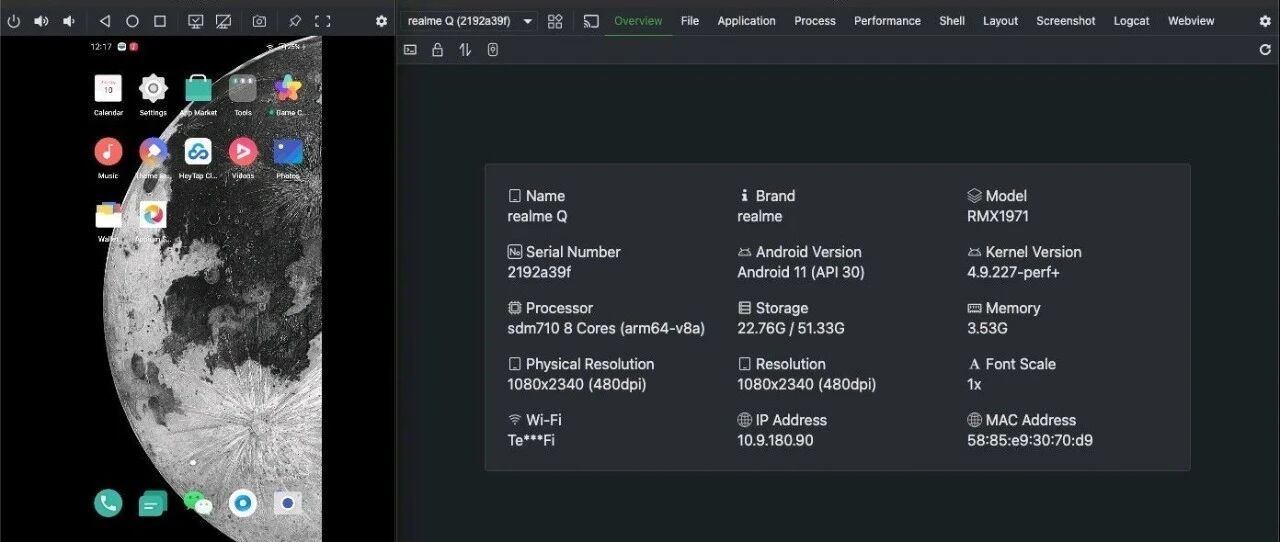Capture a screenshot with the camera icon

pos(259,21)
